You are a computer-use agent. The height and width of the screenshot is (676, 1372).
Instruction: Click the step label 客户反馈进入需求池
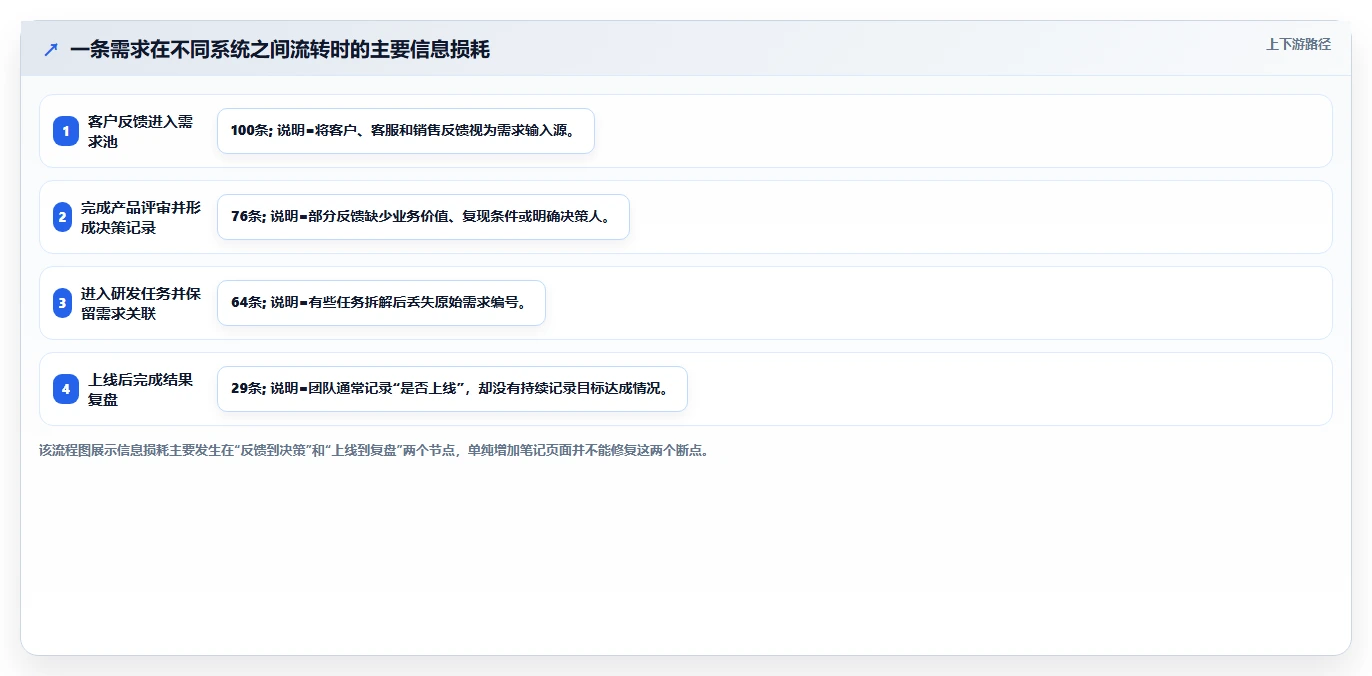[140, 131]
